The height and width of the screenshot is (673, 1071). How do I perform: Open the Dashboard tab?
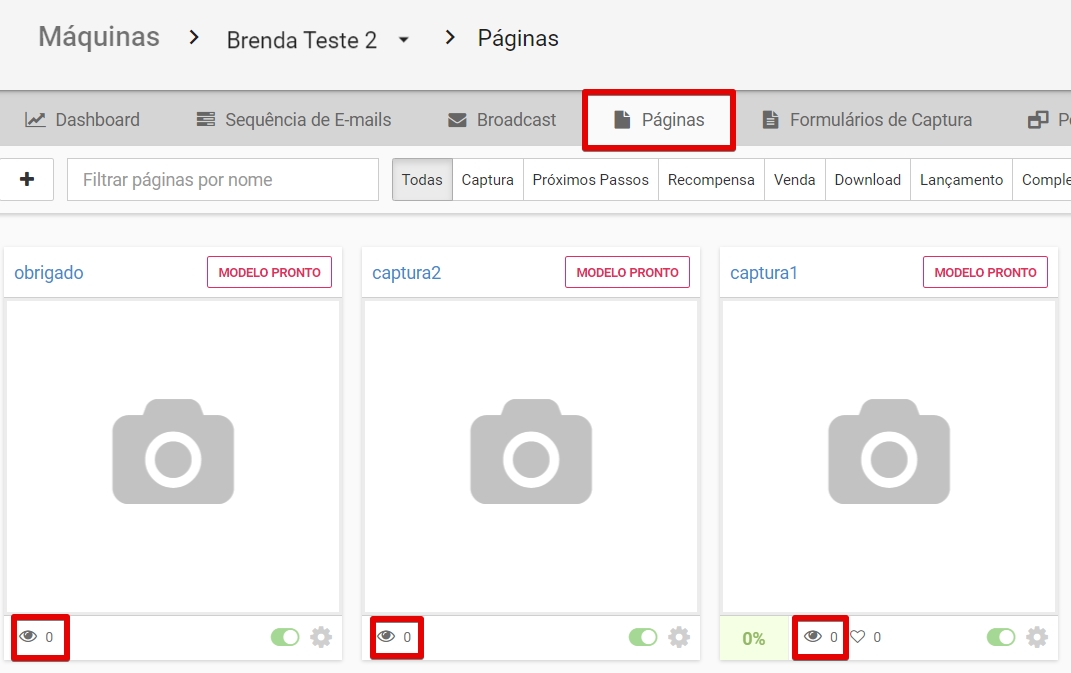[x=83, y=120]
